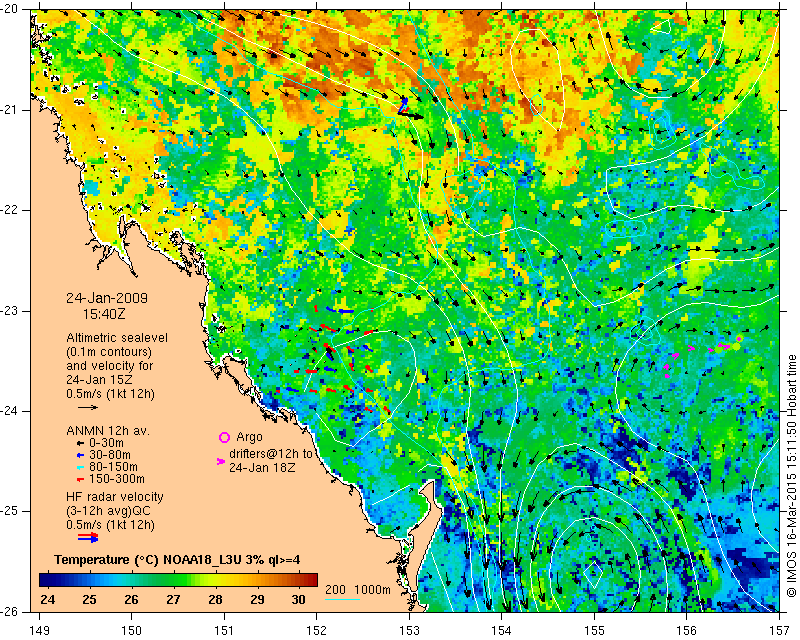800x640 pixels.
Task: Click the '24-Jan-2009' date label
Action: [x=107, y=298]
